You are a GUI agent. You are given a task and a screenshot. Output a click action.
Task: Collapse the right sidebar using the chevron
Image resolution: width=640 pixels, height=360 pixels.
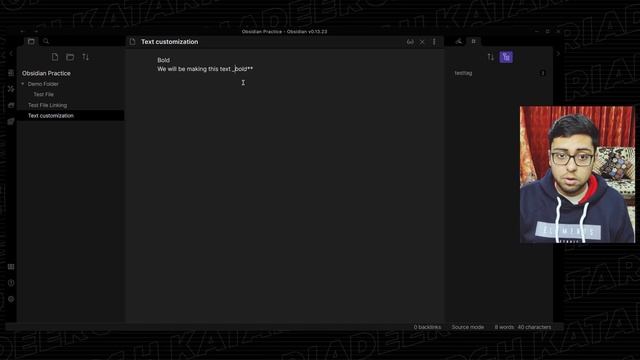(x=558, y=53)
